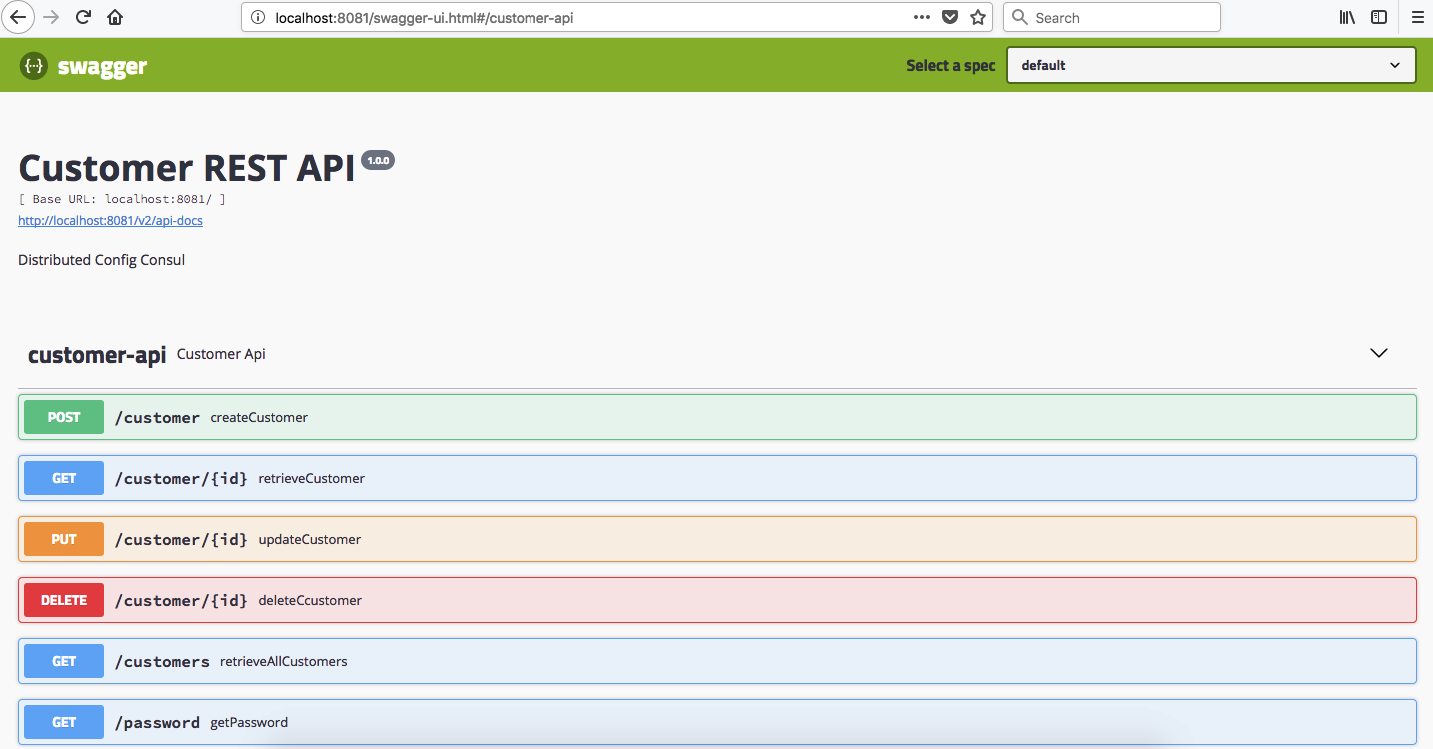
Task: Click the Home icon in the toolbar
Action: point(114,17)
